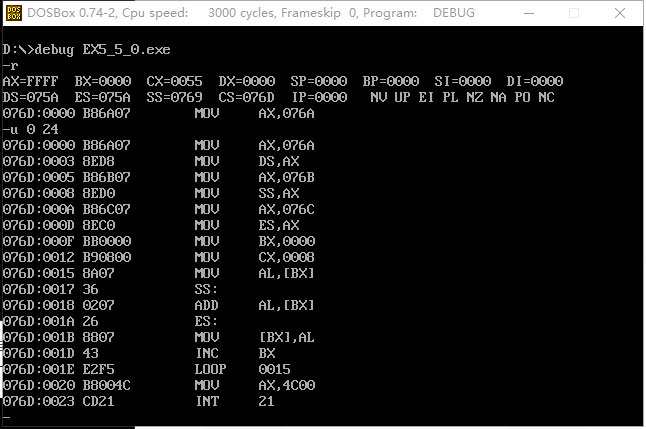Click the register value DI=0000
Image resolution: width=646 pixels, height=429 pixels.
click(x=534, y=81)
